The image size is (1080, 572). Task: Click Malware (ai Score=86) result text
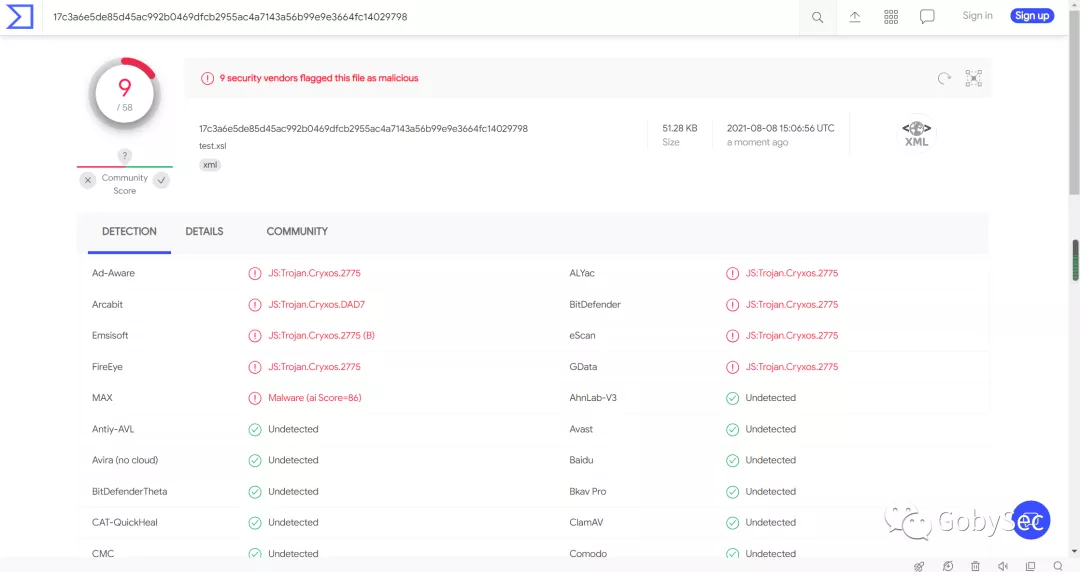314,398
